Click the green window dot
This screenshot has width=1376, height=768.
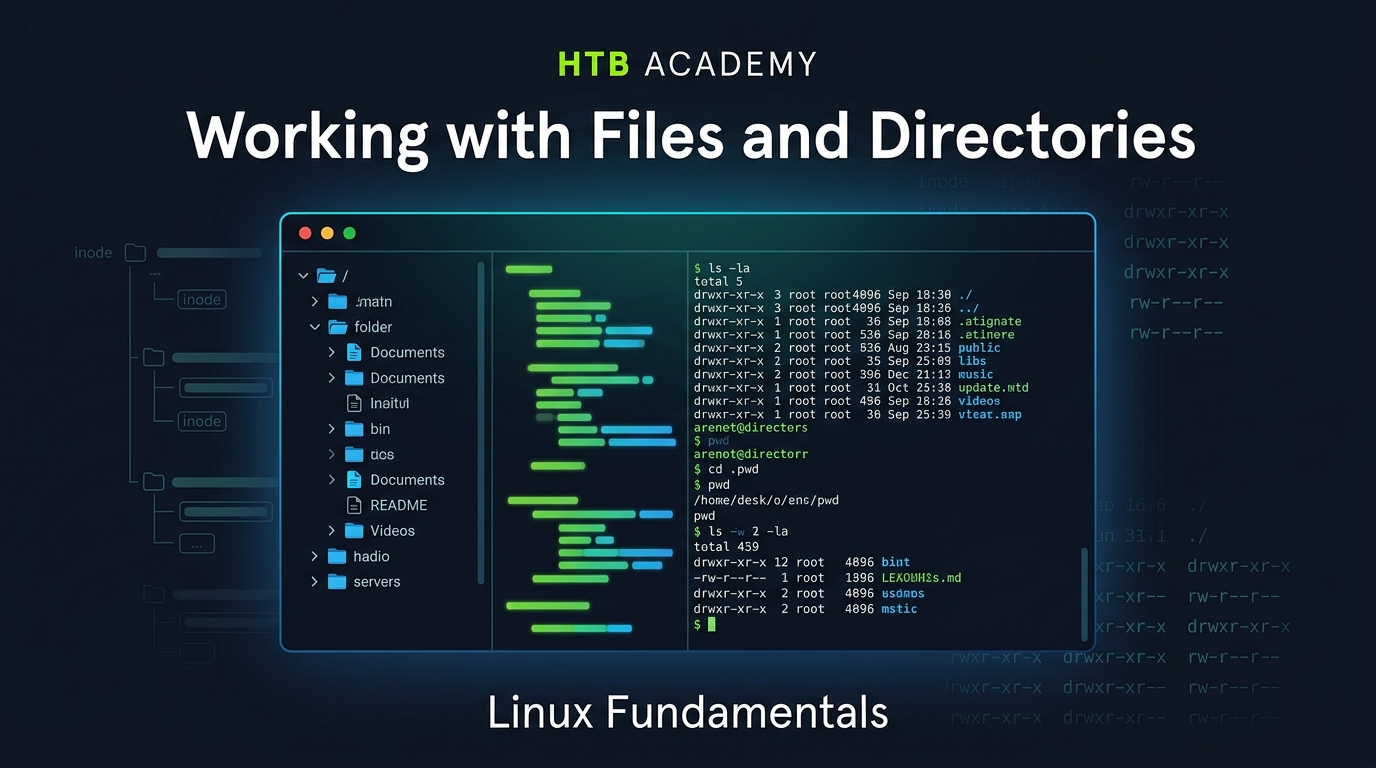(x=349, y=233)
